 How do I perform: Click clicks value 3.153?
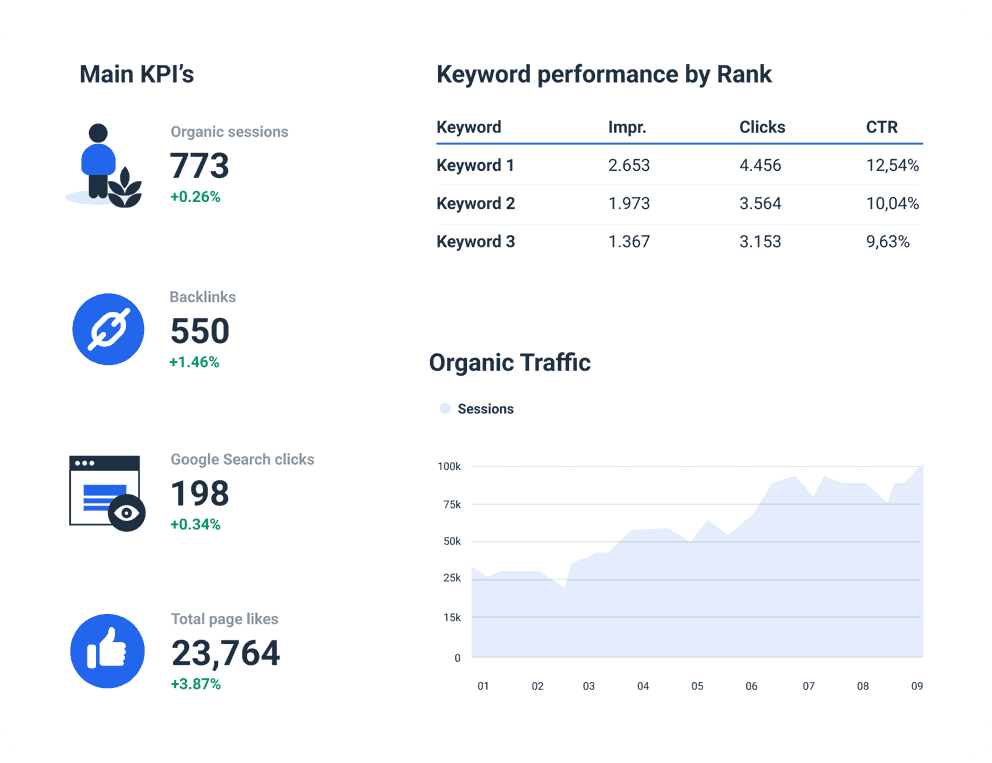click(x=760, y=241)
